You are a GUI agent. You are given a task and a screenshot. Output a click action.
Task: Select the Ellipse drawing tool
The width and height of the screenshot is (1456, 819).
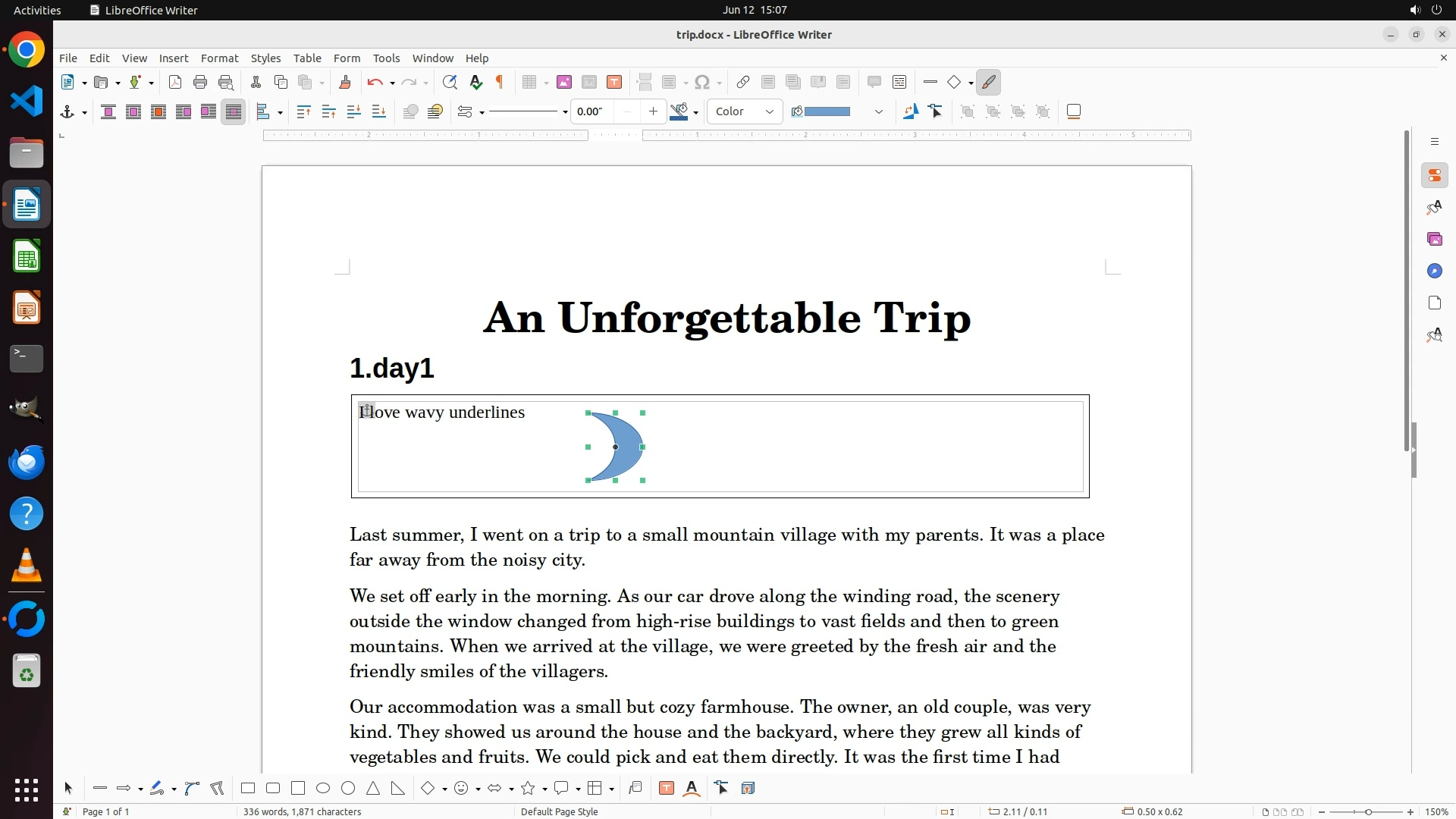pyautogui.click(x=323, y=788)
